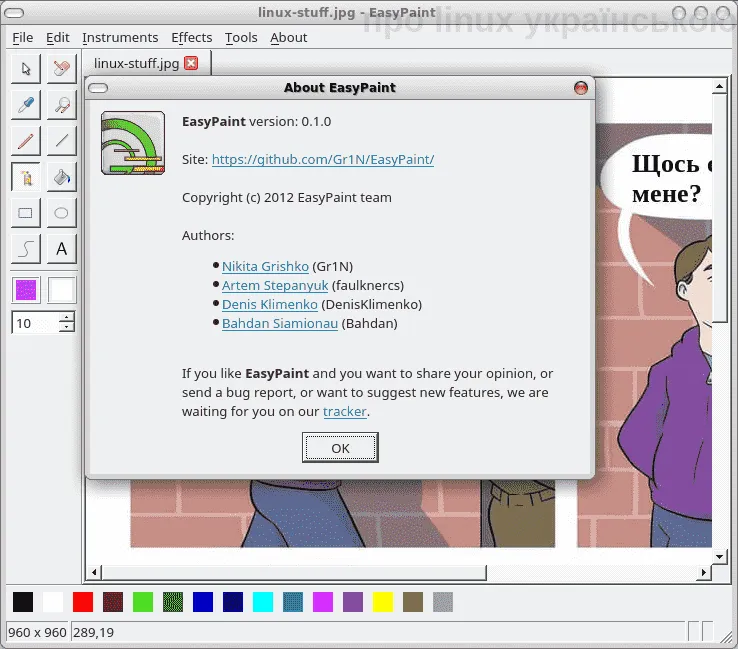Click the canvas scroll up arrow
The height and width of the screenshot is (649, 738).
[719, 87]
